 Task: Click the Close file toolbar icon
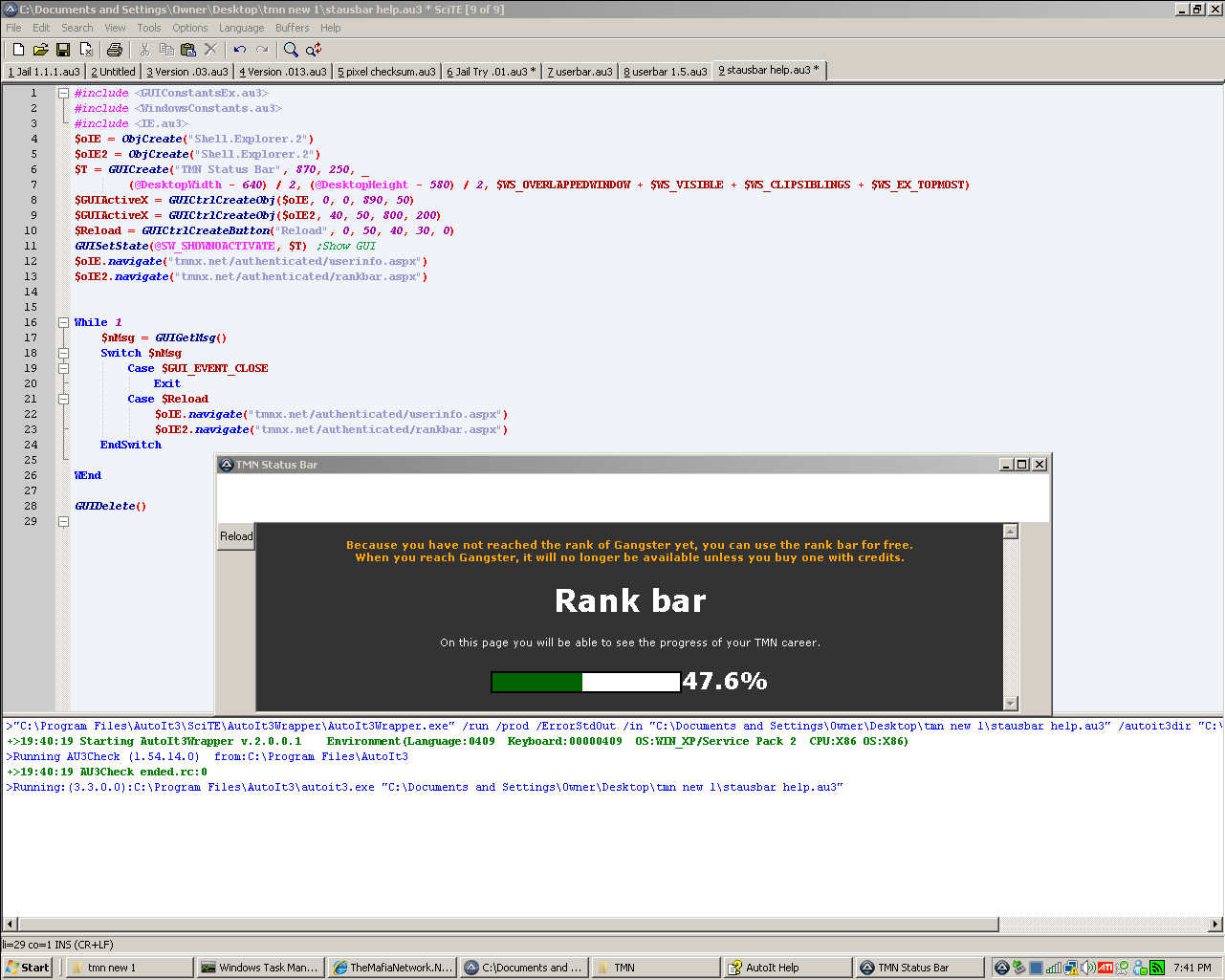(x=86, y=50)
